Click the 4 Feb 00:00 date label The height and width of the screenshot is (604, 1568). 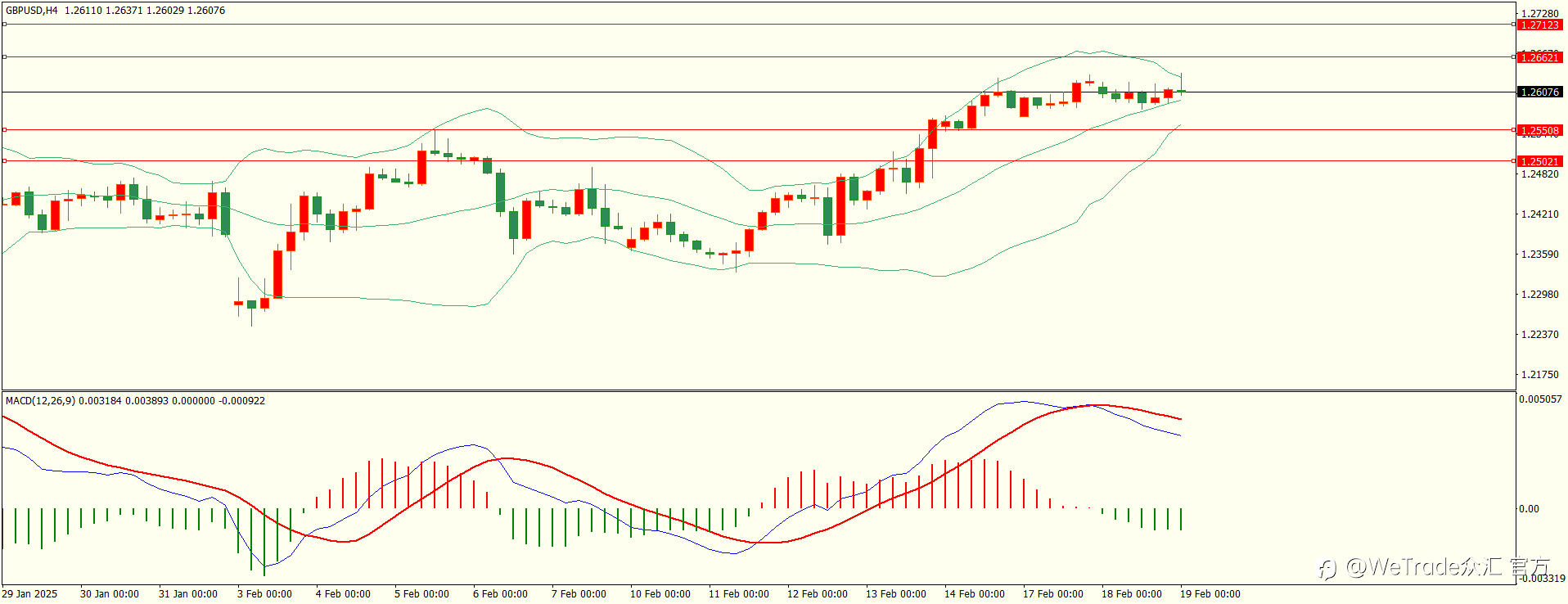(x=343, y=594)
